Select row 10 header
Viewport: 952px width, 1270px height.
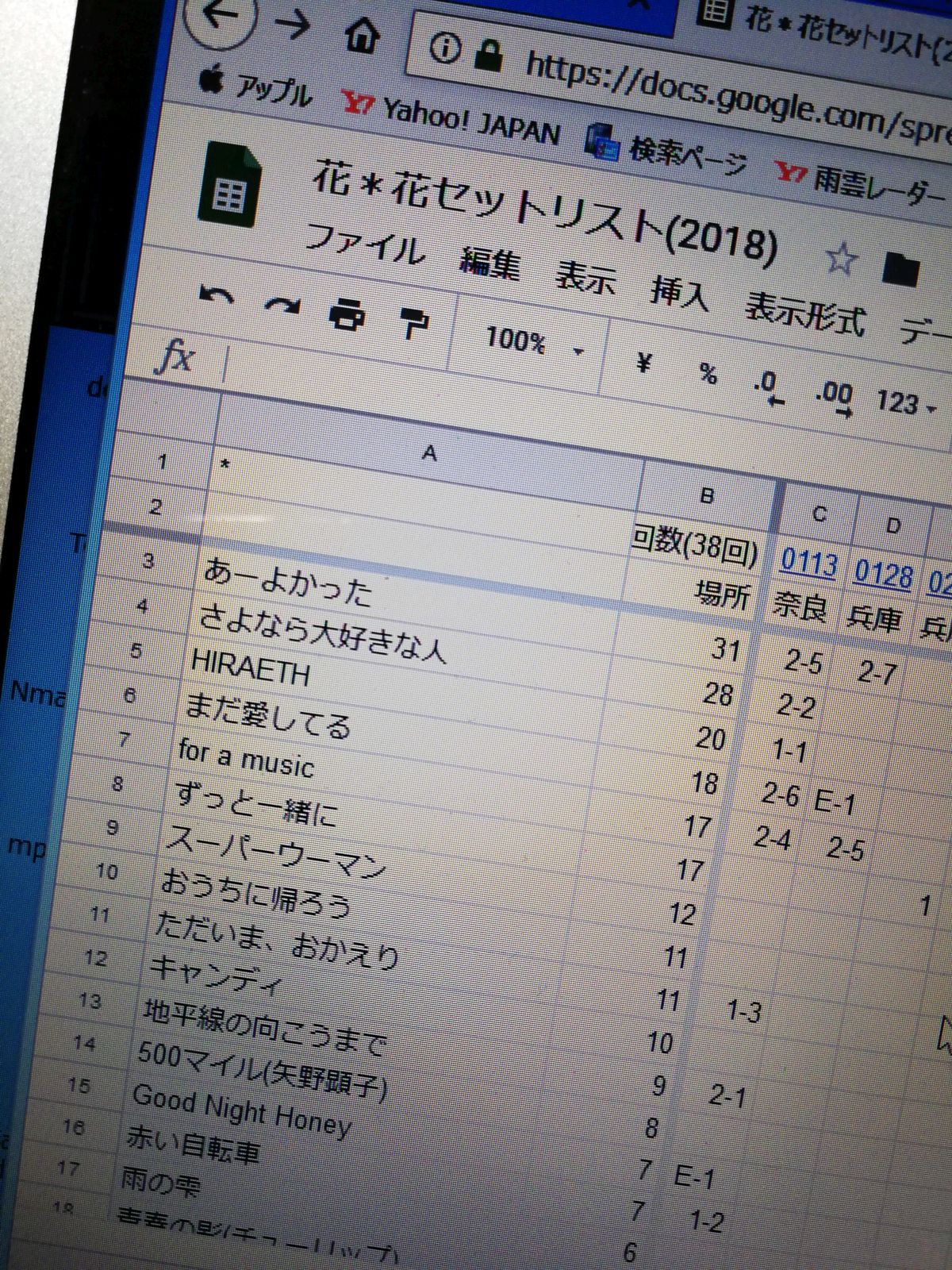(107, 871)
